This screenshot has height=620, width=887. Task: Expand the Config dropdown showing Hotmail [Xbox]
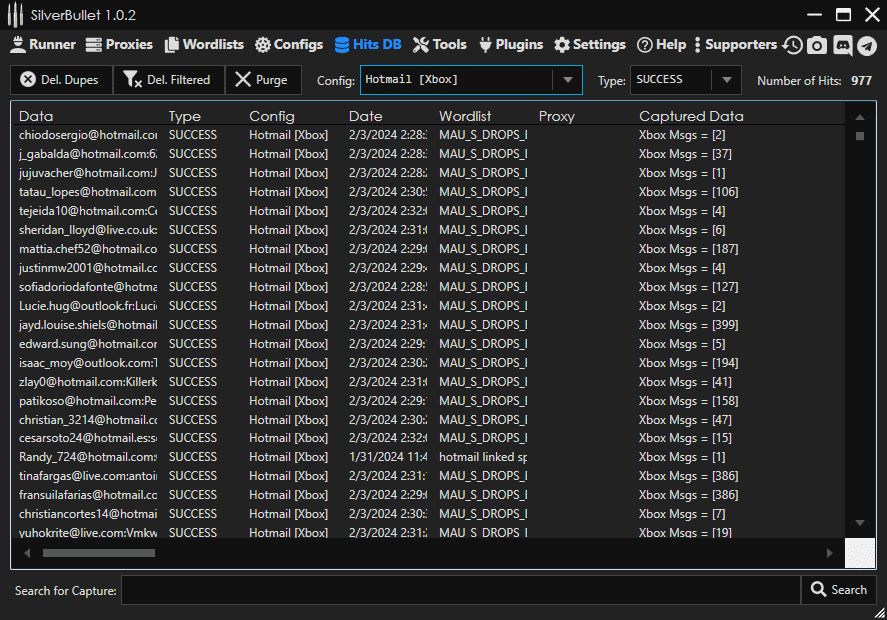click(x=568, y=80)
